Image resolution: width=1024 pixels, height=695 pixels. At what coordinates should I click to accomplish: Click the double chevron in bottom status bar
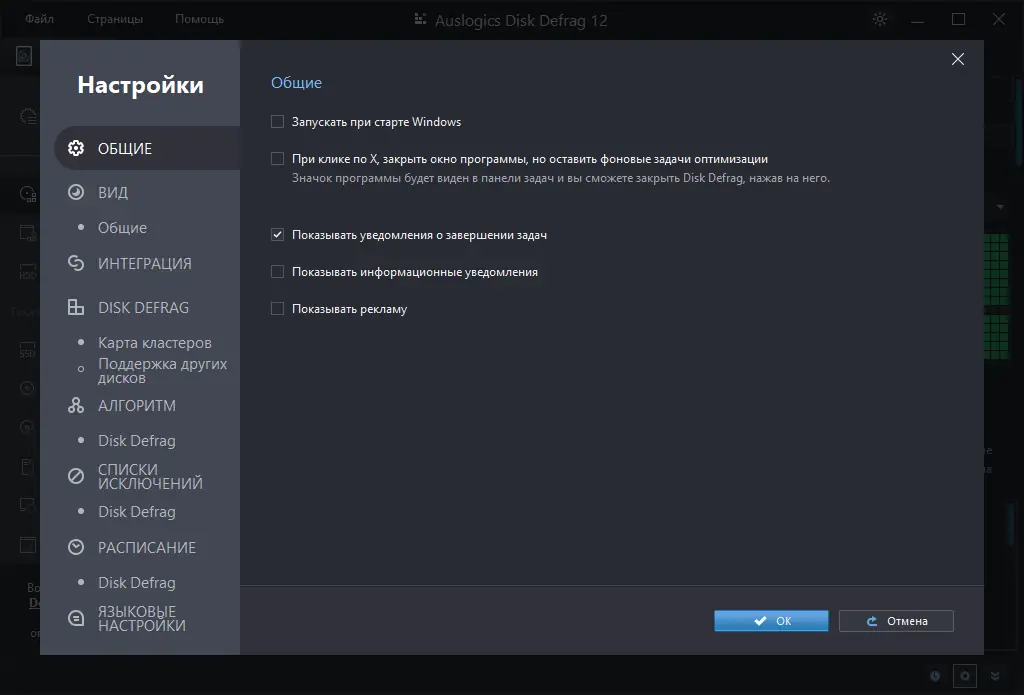point(995,676)
